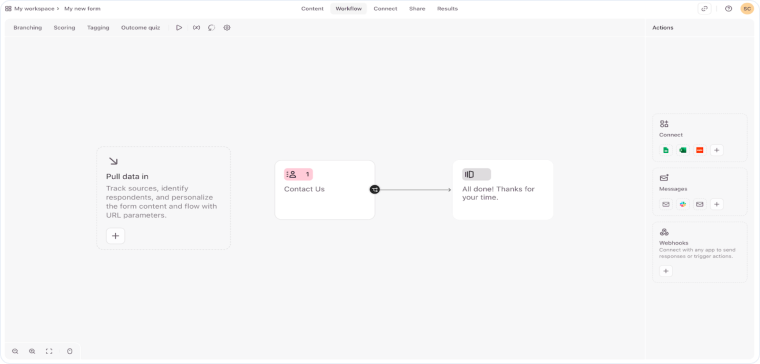This screenshot has width=760, height=364.
Task: Go to My workspace breadcrumb
Action: click(x=34, y=9)
